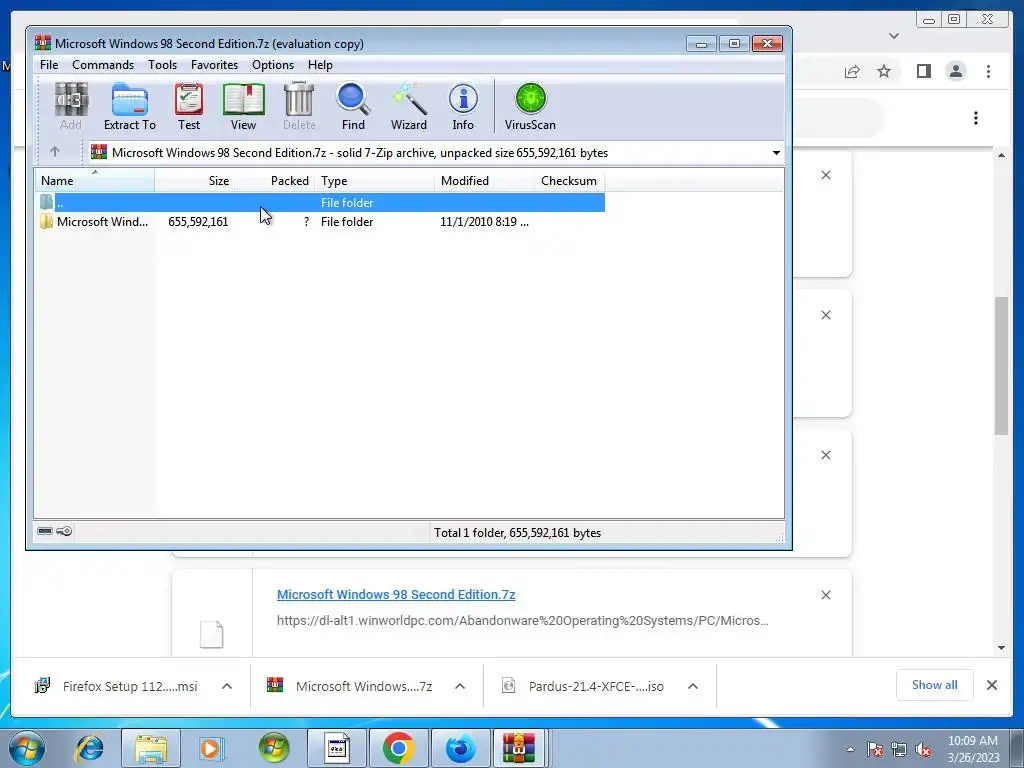The width and height of the screenshot is (1024, 768).
Task: Start VirusScan on the archive
Action: coord(530,107)
